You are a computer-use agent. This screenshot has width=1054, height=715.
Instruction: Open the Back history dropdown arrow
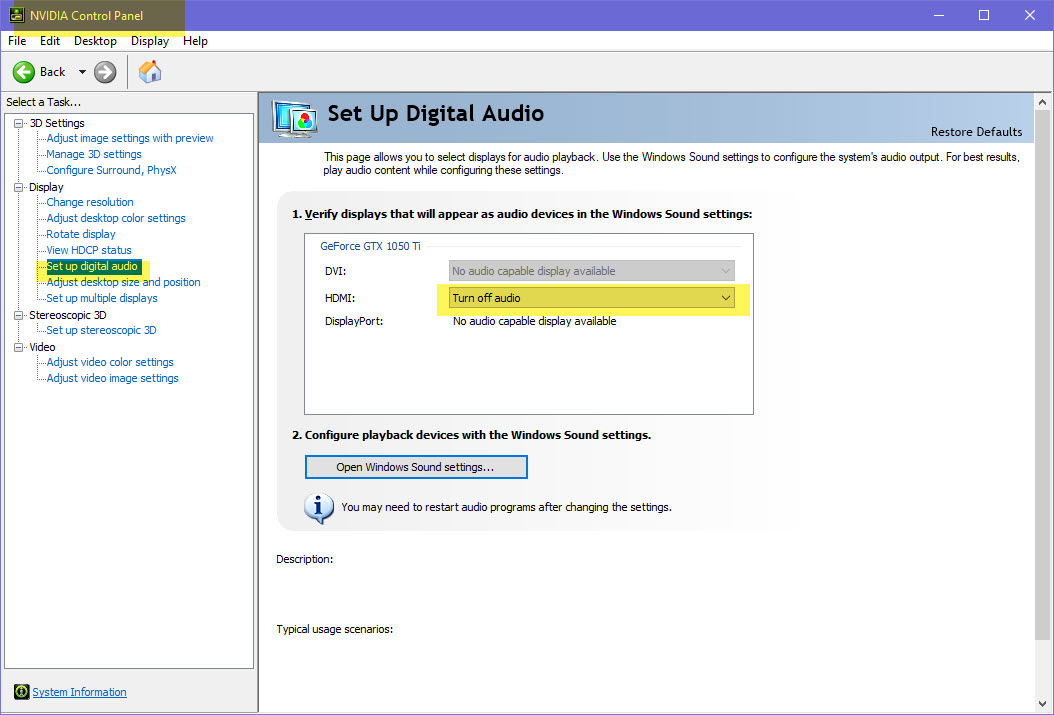[82, 72]
